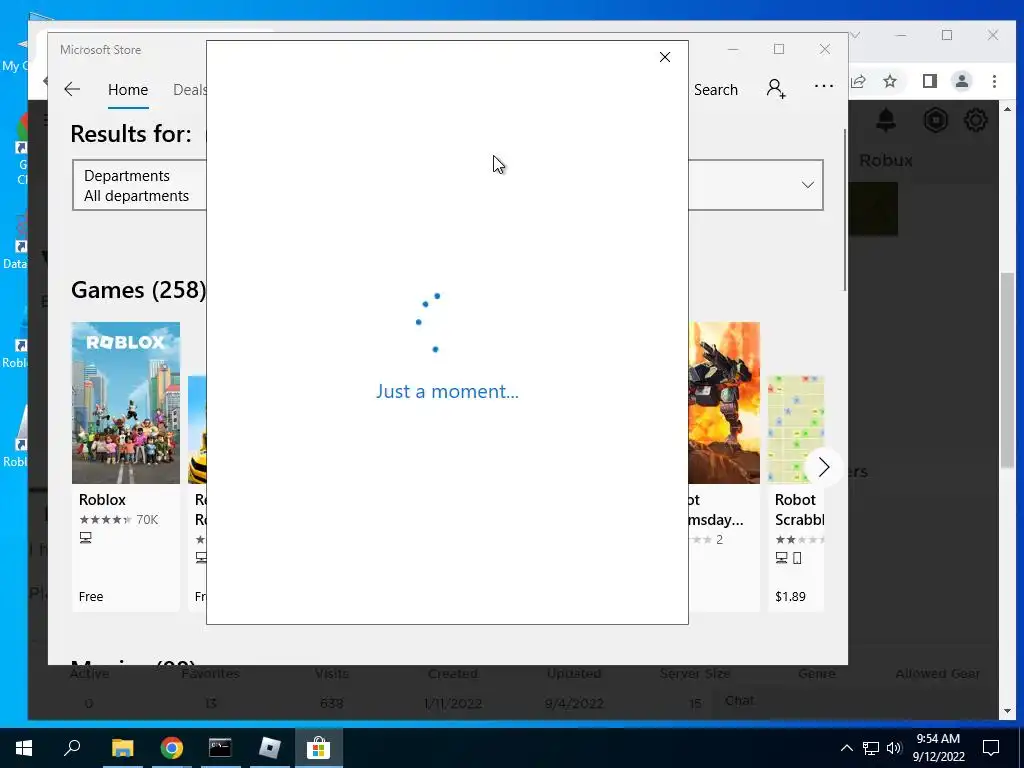Open Chrome profile avatar
Image resolution: width=1024 pixels, height=768 pixels.
coord(961,81)
